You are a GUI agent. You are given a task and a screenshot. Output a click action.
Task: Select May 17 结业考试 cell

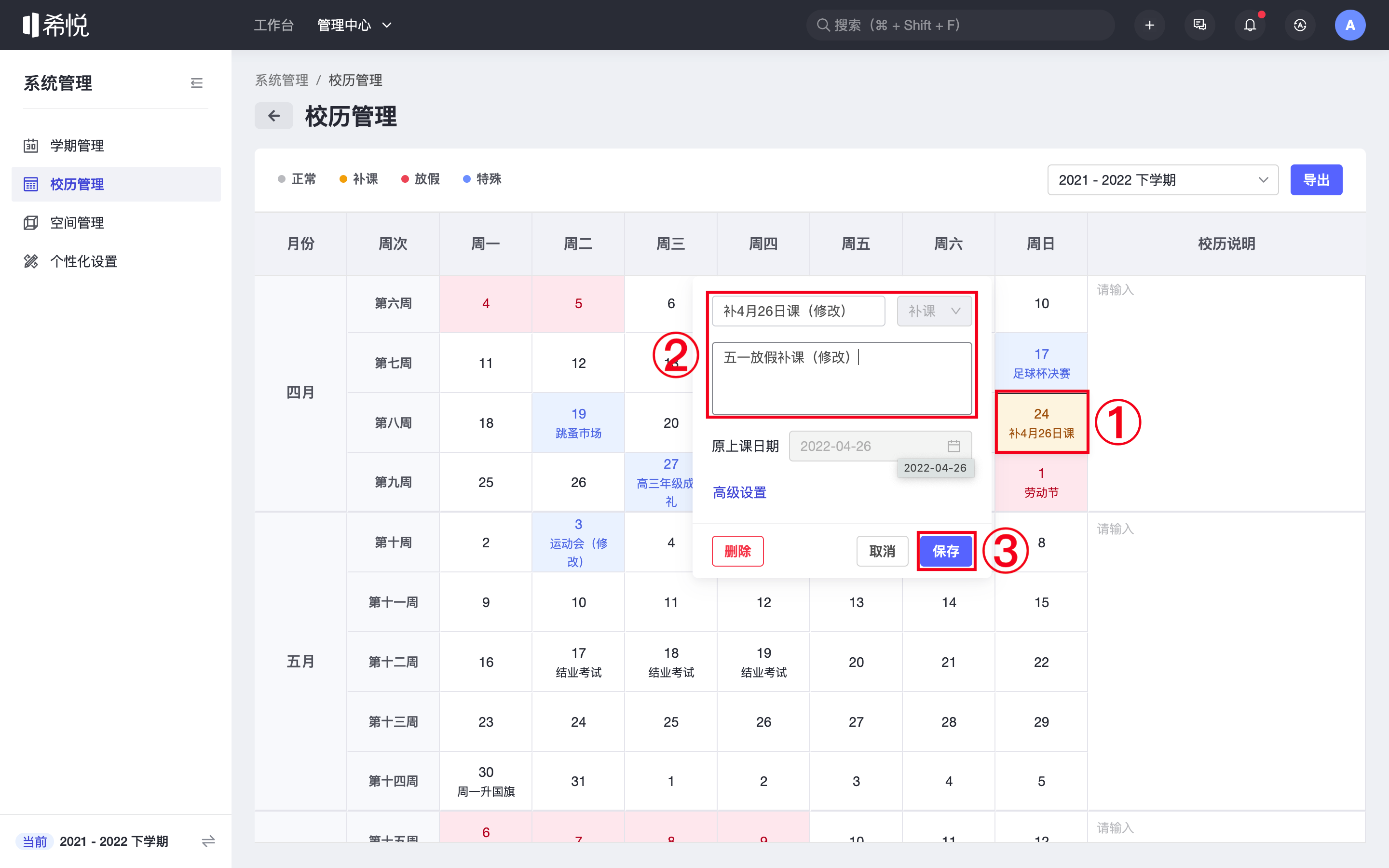point(578,662)
